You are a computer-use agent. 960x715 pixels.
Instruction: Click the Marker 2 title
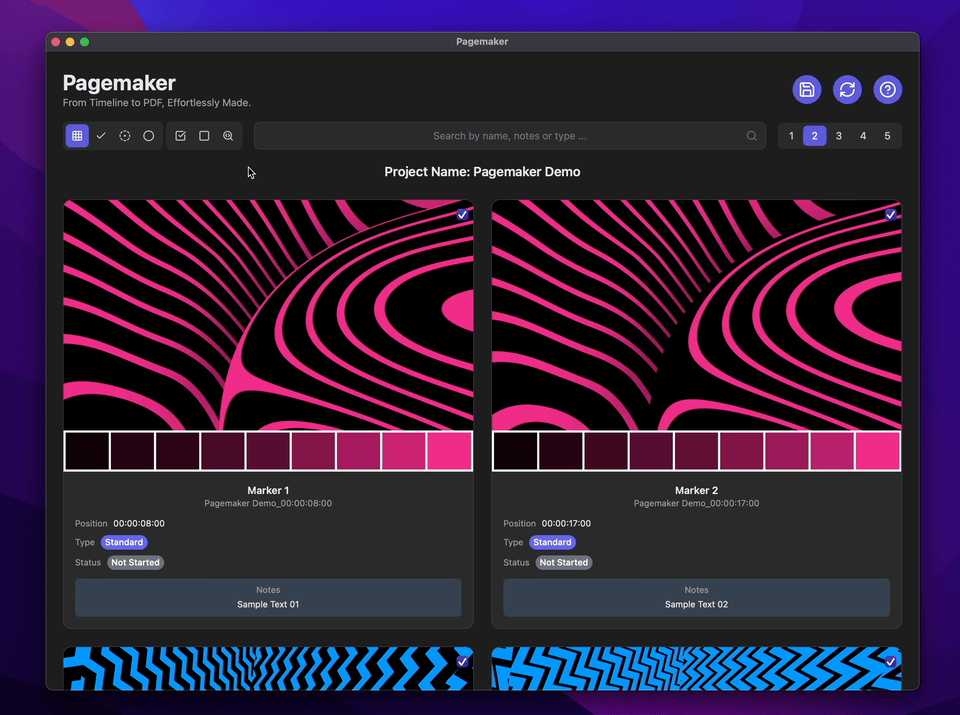click(697, 490)
